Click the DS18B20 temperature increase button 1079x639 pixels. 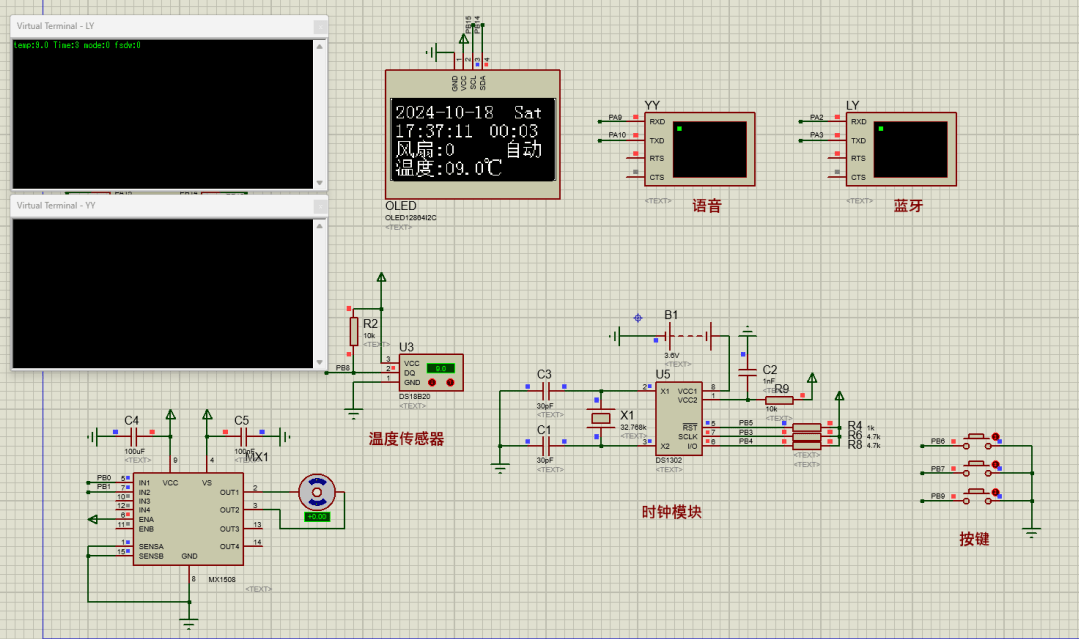(452, 383)
